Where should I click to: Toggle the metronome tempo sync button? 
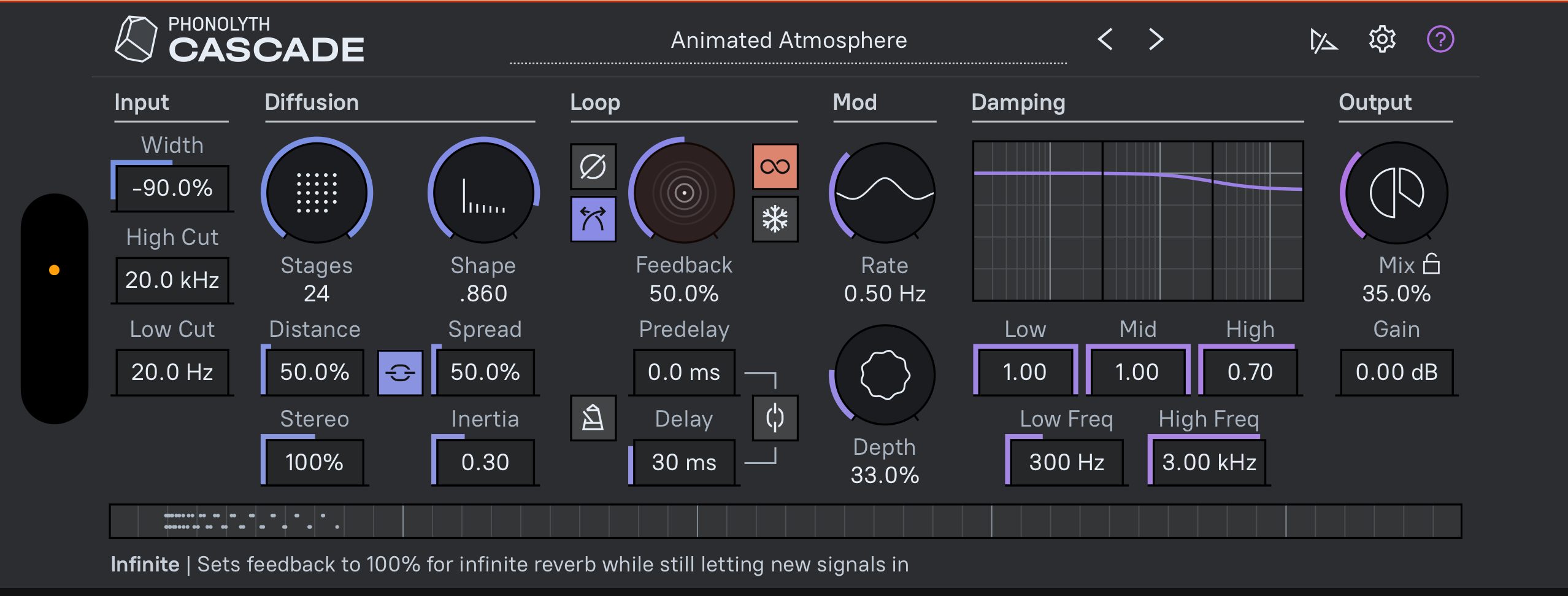593,418
